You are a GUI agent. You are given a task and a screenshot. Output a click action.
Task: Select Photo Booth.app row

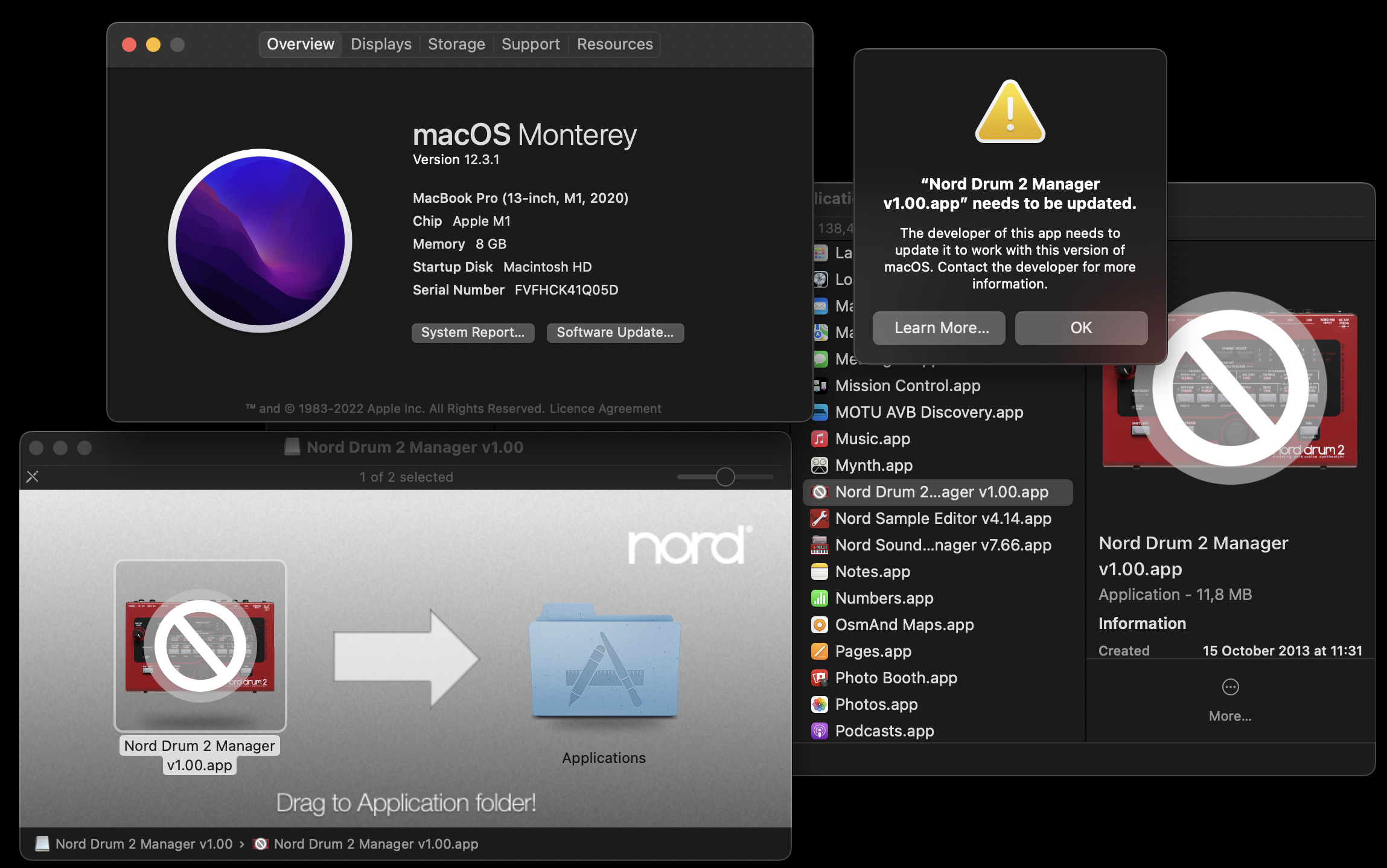938,678
